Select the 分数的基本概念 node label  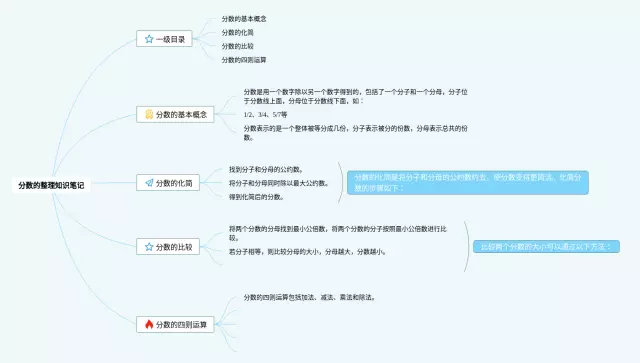[x=181, y=115]
